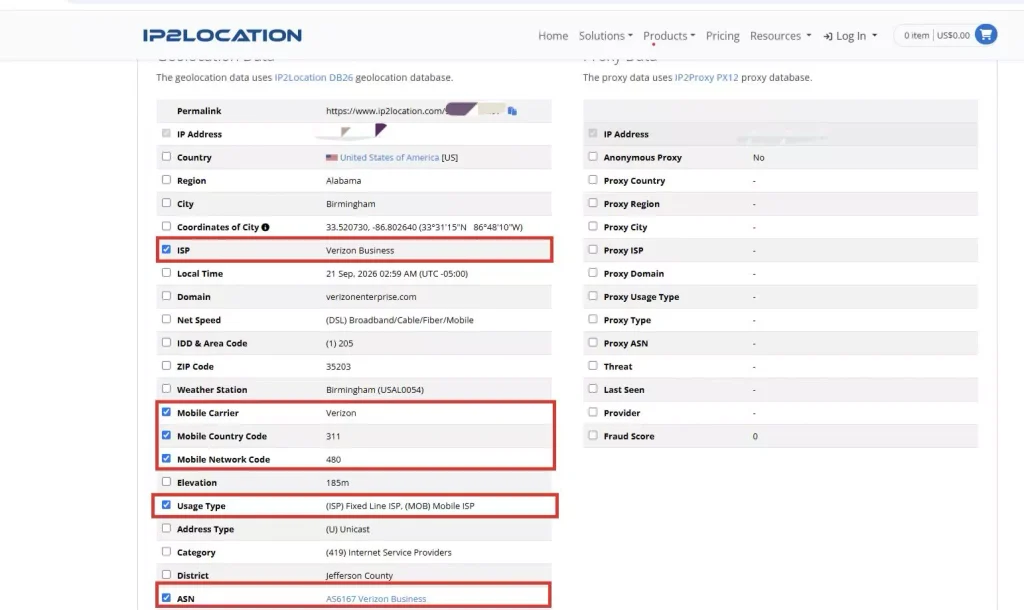
Task: Click the United States flag icon
Action: coord(332,157)
